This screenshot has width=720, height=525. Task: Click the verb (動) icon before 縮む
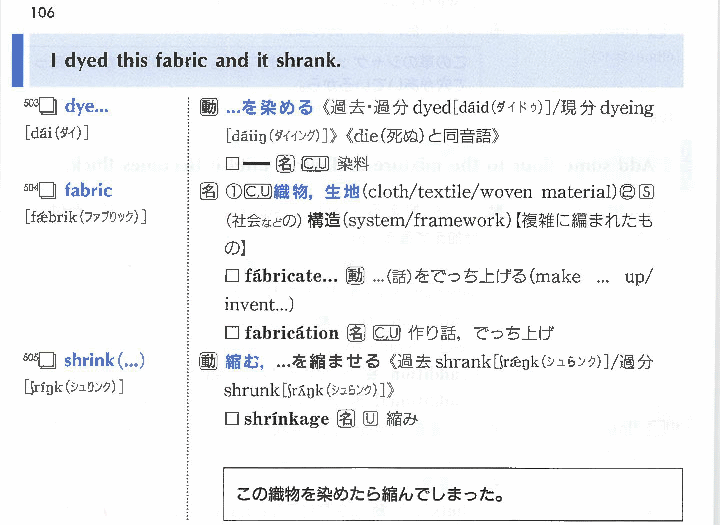click(x=209, y=361)
